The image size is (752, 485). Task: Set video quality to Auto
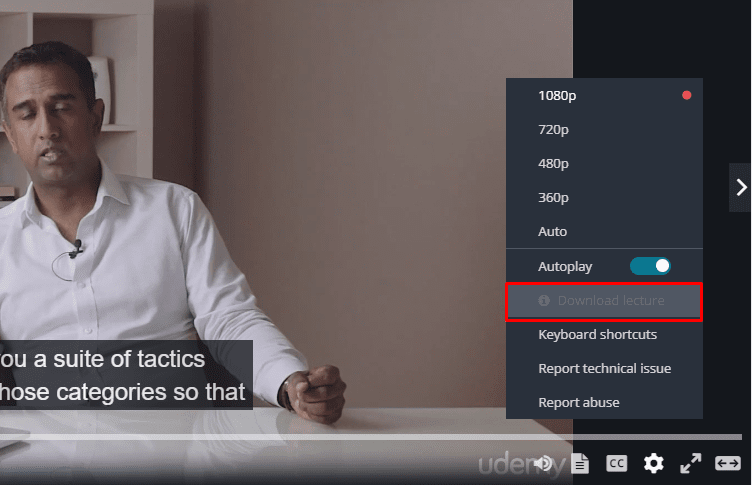pos(604,232)
